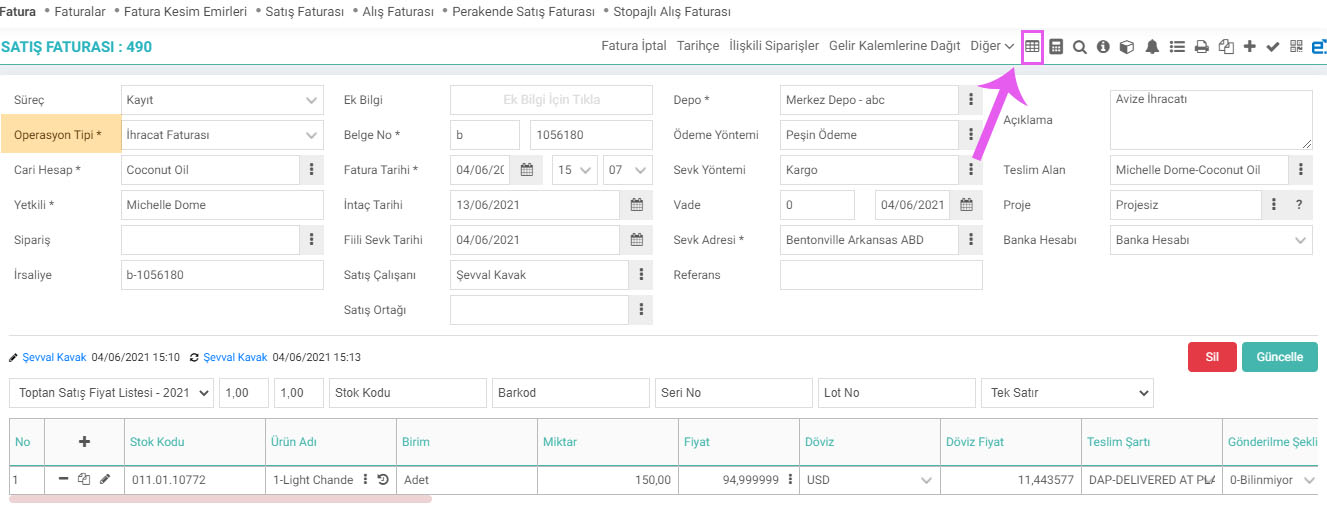Image resolution: width=1327 pixels, height=528 pixels.
Task: Click the minus icon to remove row 1
Action: coord(64,479)
